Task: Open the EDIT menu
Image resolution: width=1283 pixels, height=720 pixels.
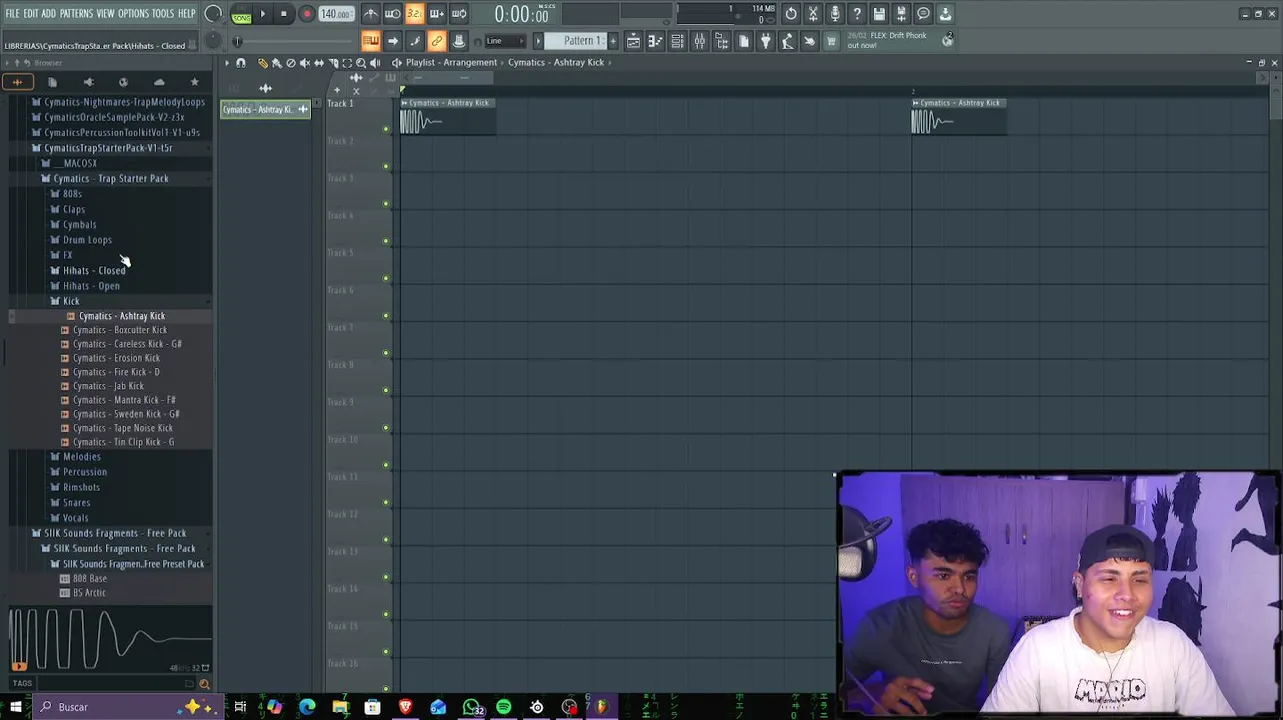Action: coord(31,13)
